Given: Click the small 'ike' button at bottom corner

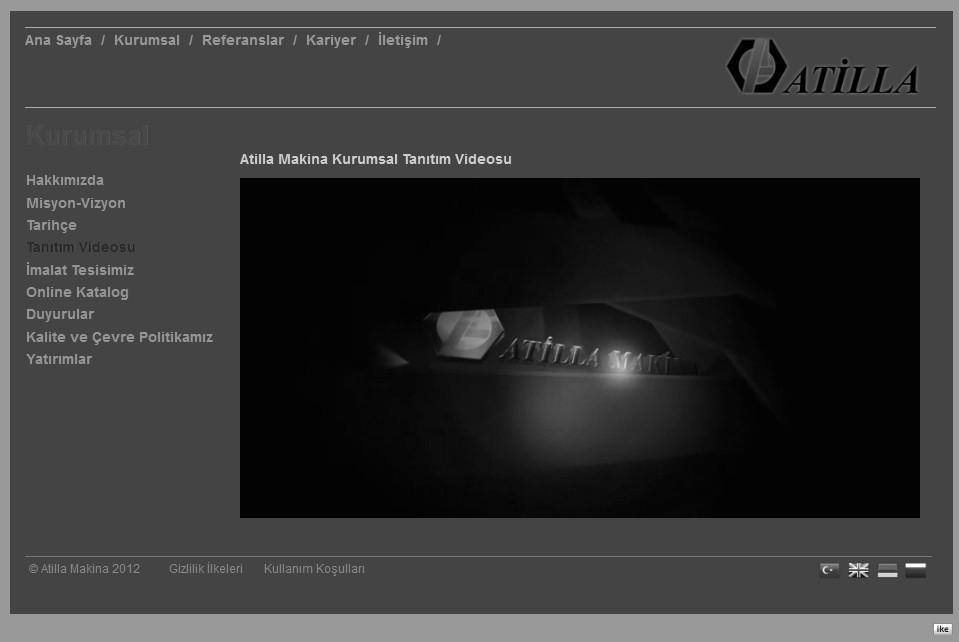Looking at the screenshot, I should pos(942,629).
